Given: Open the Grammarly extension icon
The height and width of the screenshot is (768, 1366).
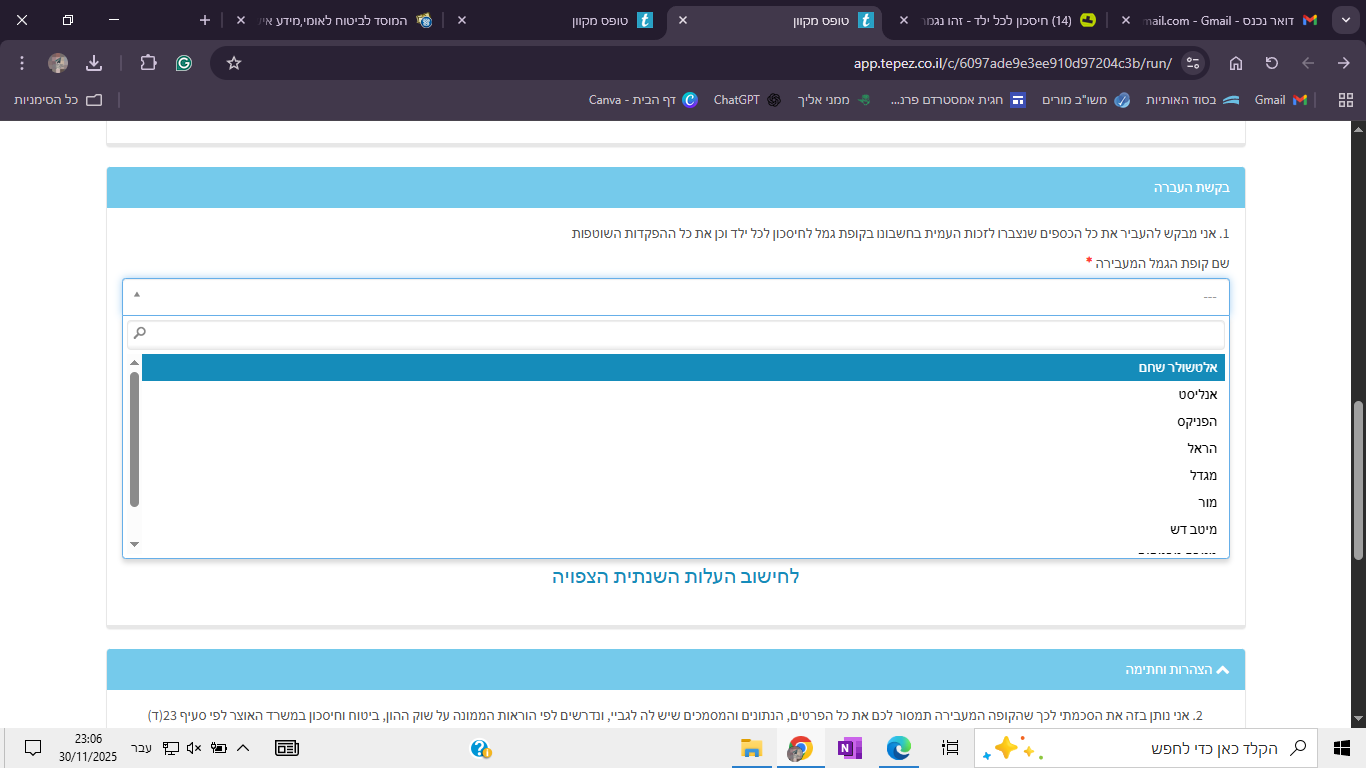Looking at the screenshot, I should coord(184,63).
